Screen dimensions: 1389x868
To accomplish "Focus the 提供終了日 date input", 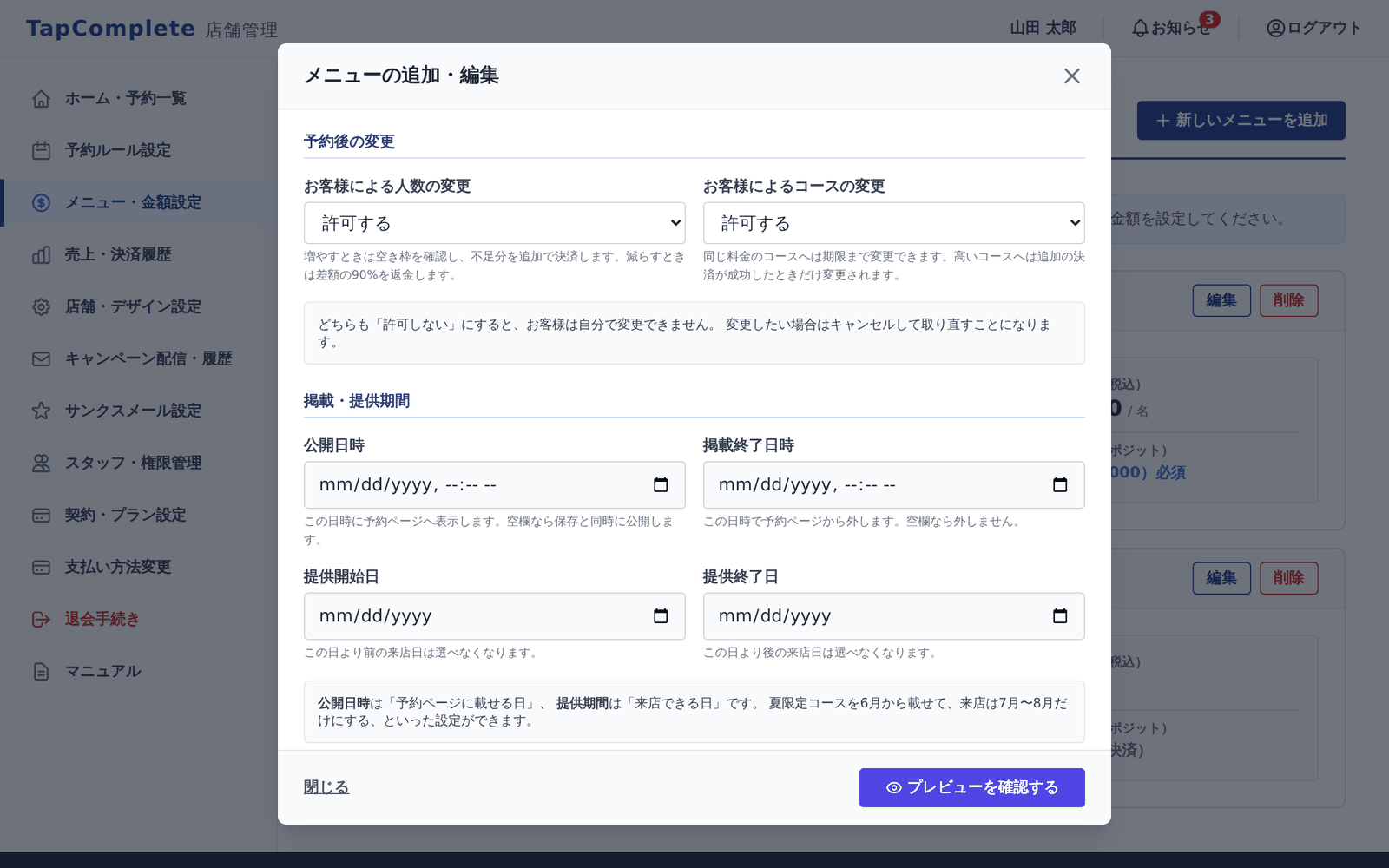I will coord(894,616).
